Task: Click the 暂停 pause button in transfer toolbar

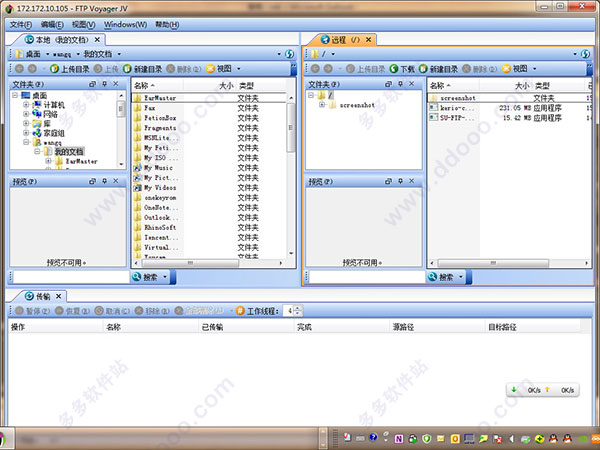Action: 33,311
